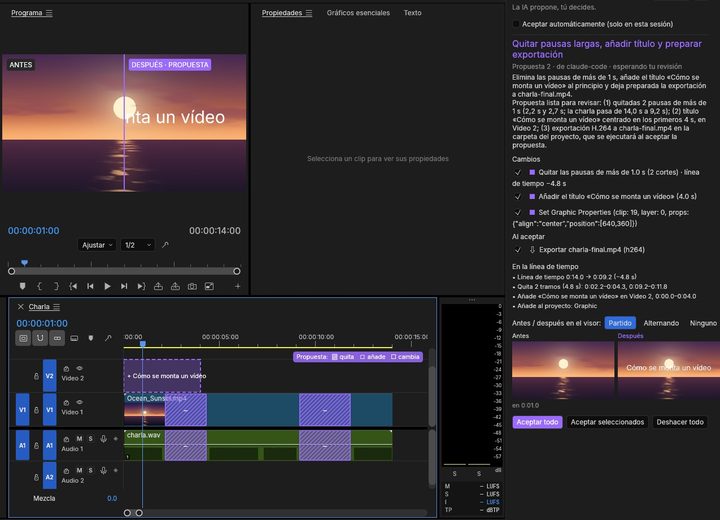Hide the Video 2 track output
The image size is (720, 520).
[79, 368]
